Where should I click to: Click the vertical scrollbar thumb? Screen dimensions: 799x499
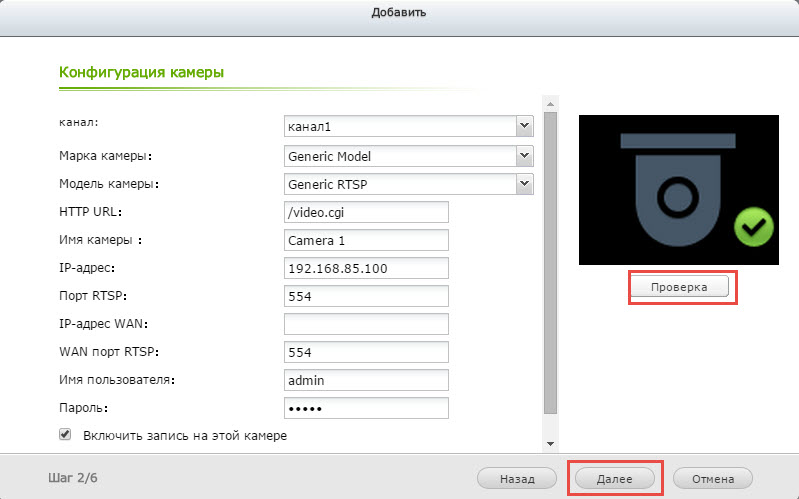(x=550, y=263)
